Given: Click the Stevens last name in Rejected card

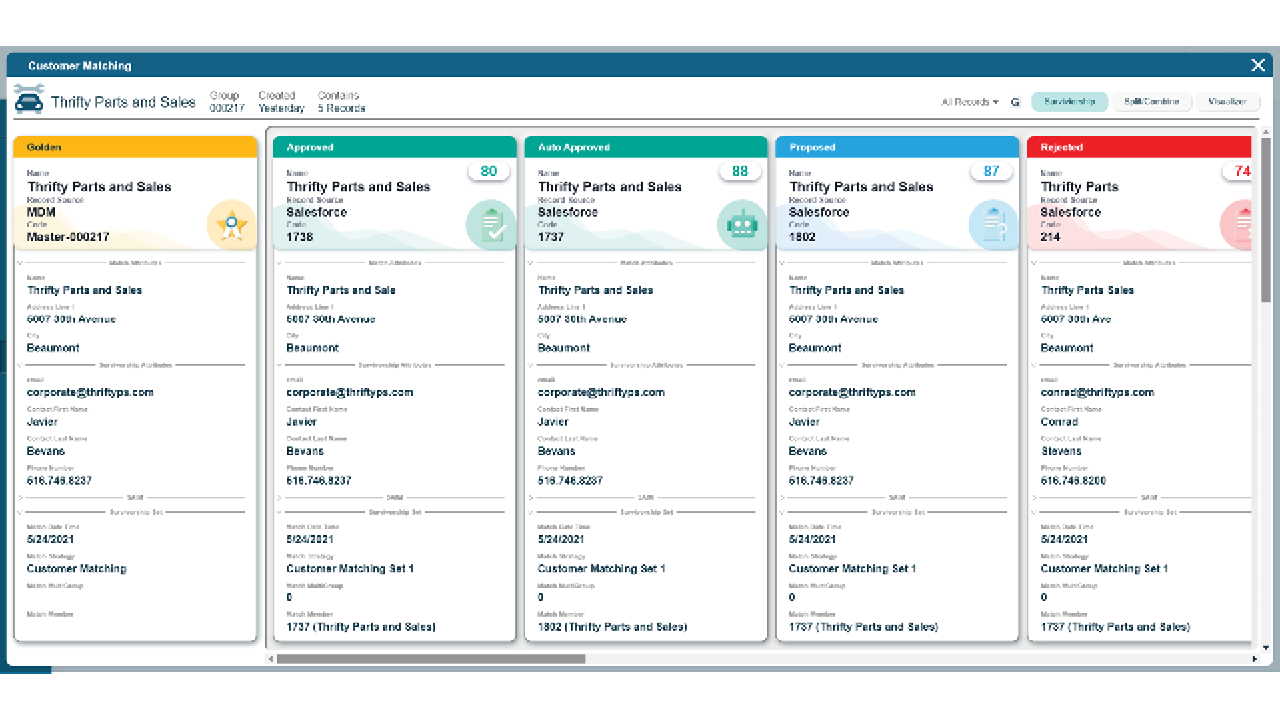Looking at the screenshot, I should pyautogui.click(x=1061, y=451).
